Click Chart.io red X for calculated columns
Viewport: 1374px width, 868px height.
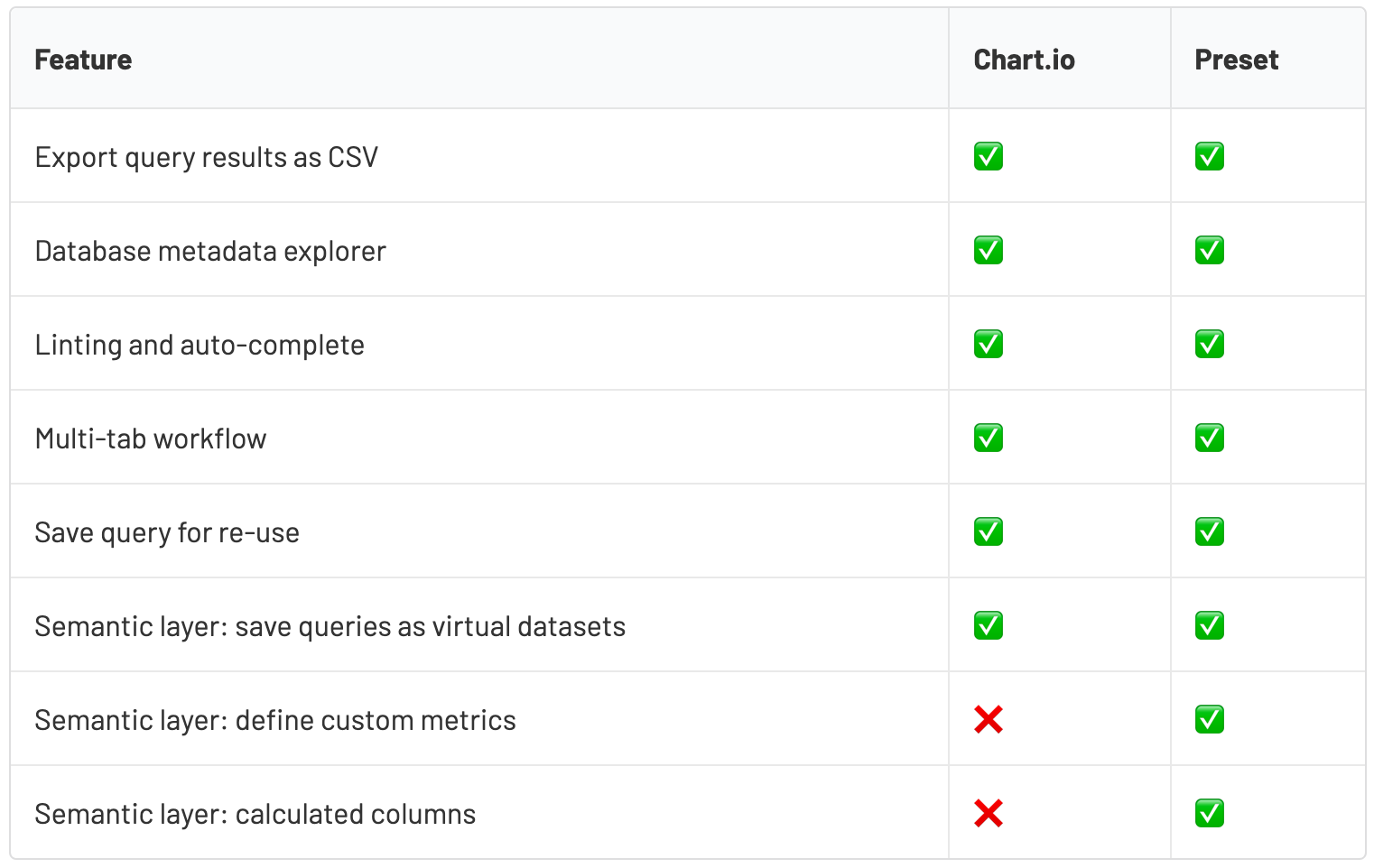989,814
